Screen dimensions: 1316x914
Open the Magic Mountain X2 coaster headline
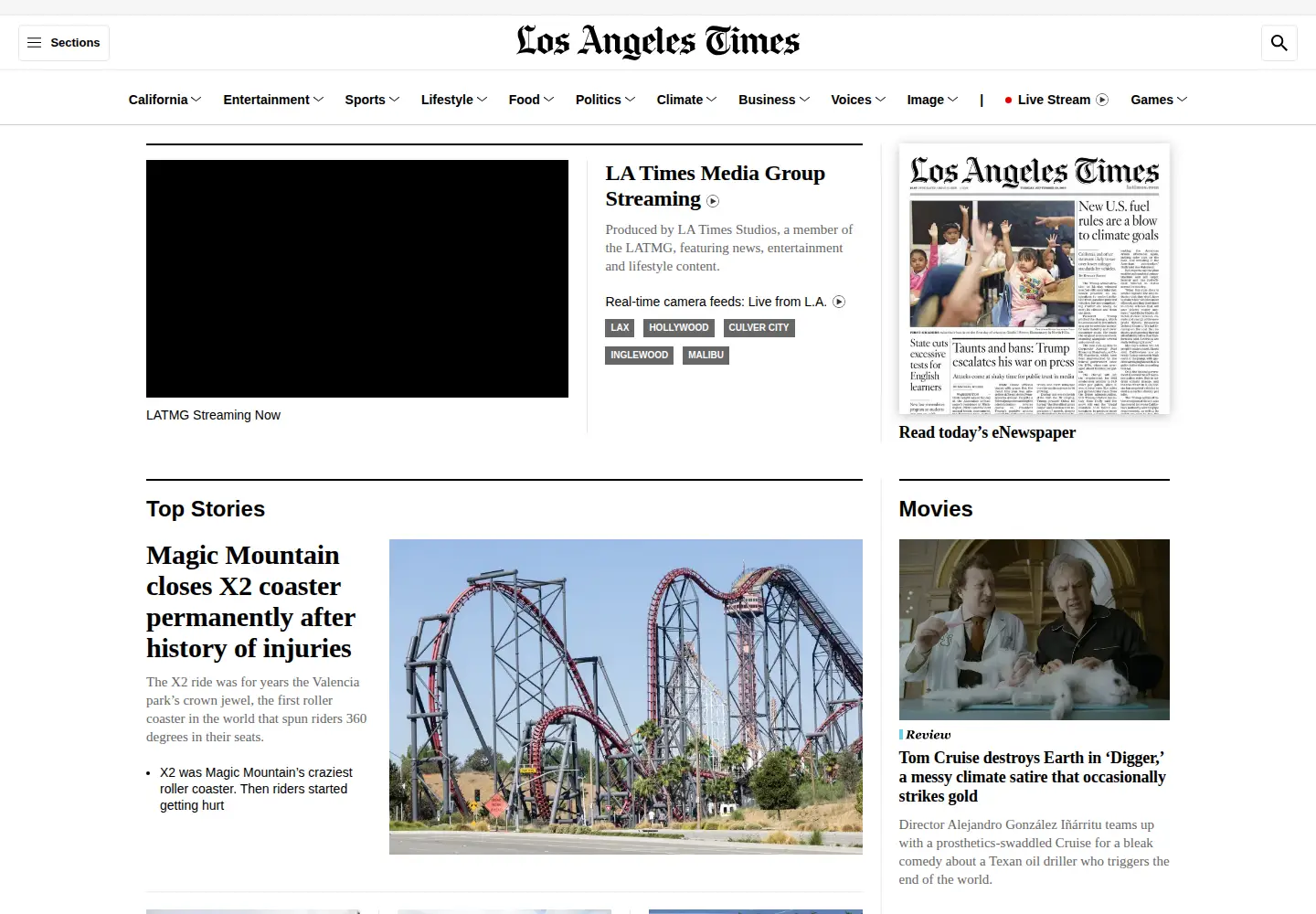[x=250, y=601]
